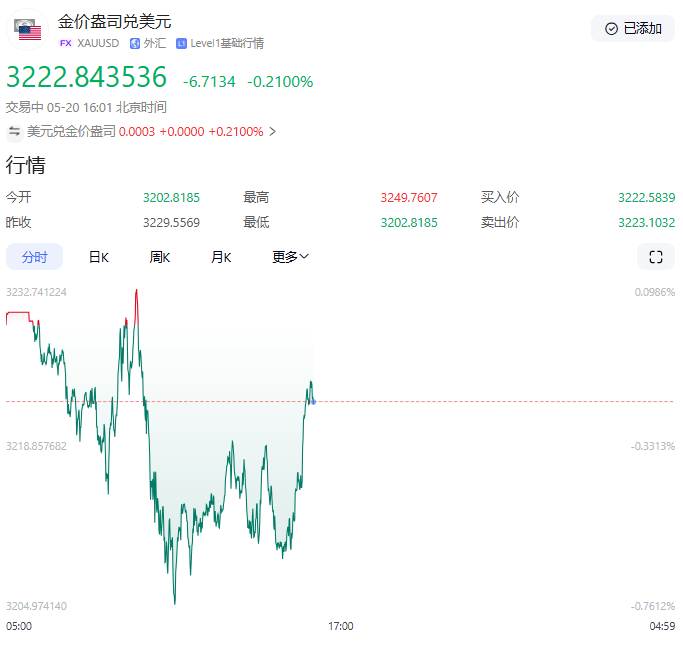
Task: Click the inverse rate value 0.0003
Action: (137, 132)
